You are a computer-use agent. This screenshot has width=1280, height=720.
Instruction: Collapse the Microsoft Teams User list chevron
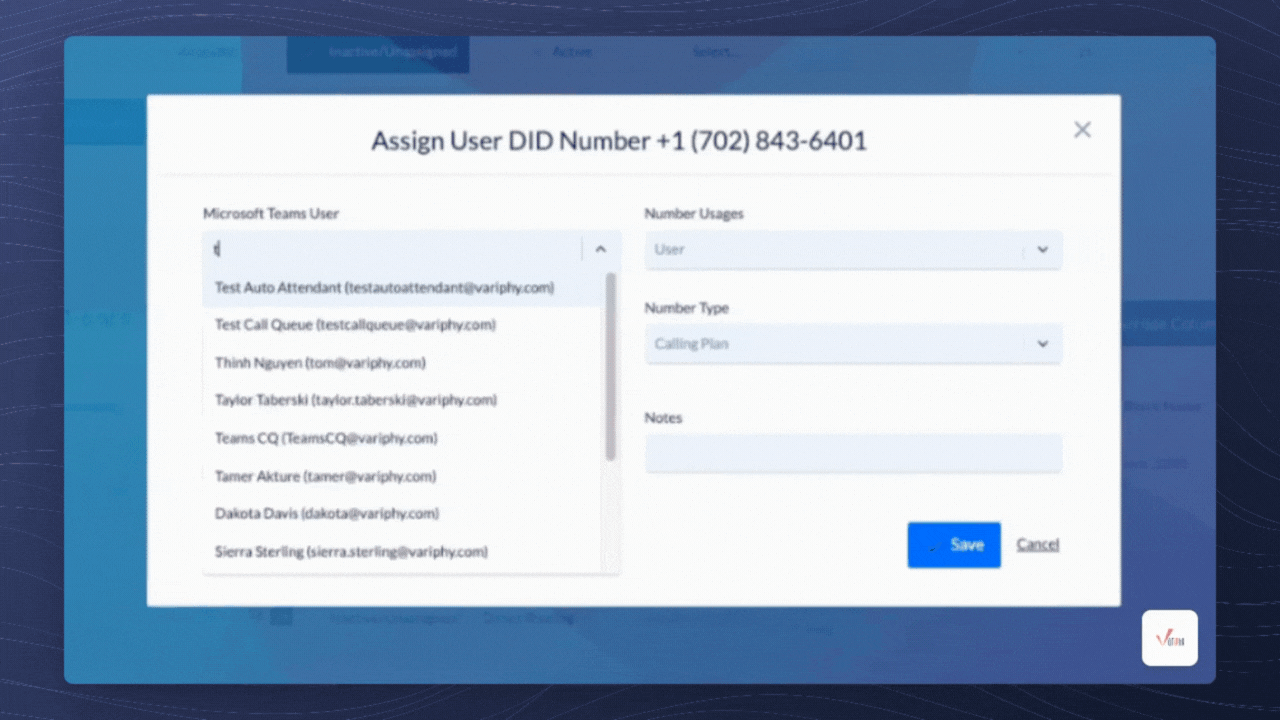[x=601, y=249]
